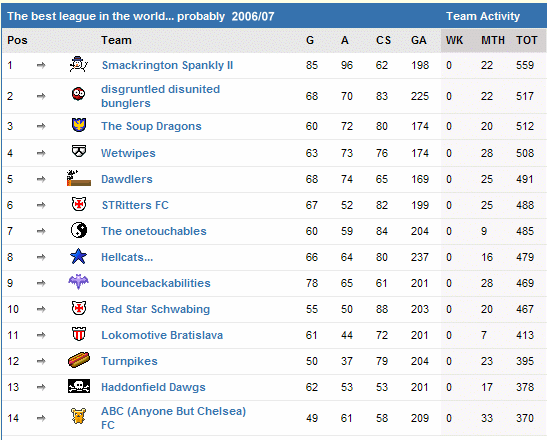
Task: Click the red face badge of disgruntled disunited bunglers
Action: [x=78, y=94]
